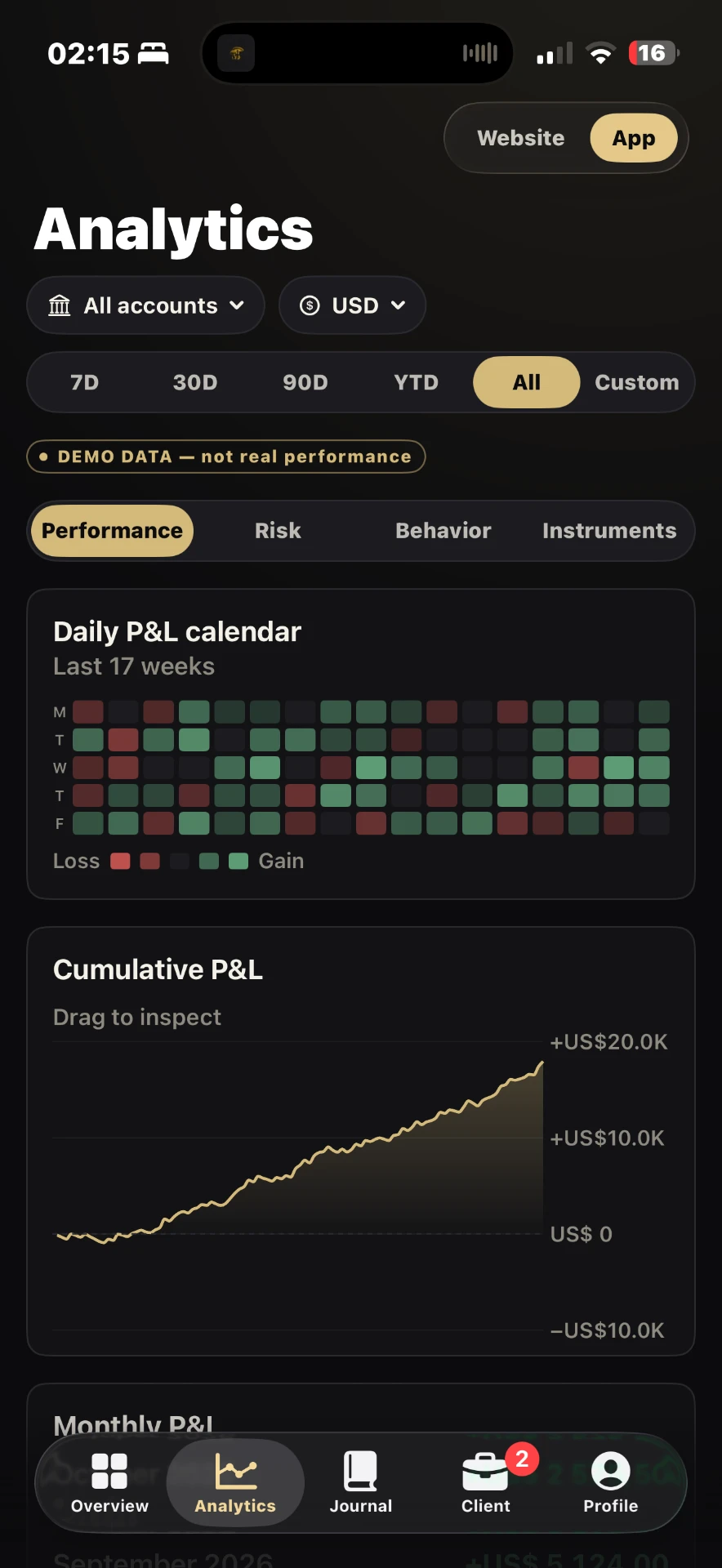Open the Profile person icon
Image resolution: width=722 pixels, height=1568 pixels.
point(610,1471)
